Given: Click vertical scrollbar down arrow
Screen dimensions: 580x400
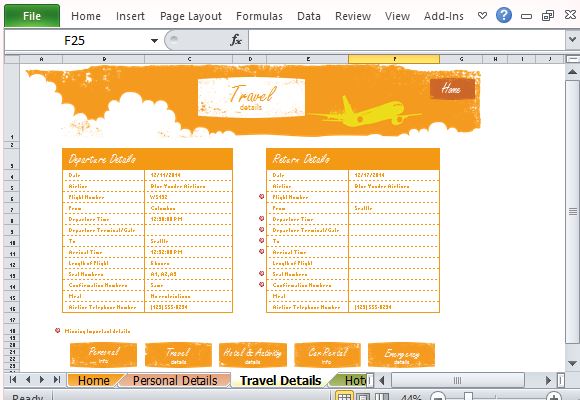Looking at the screenshot, I should (x=572, y=363).
